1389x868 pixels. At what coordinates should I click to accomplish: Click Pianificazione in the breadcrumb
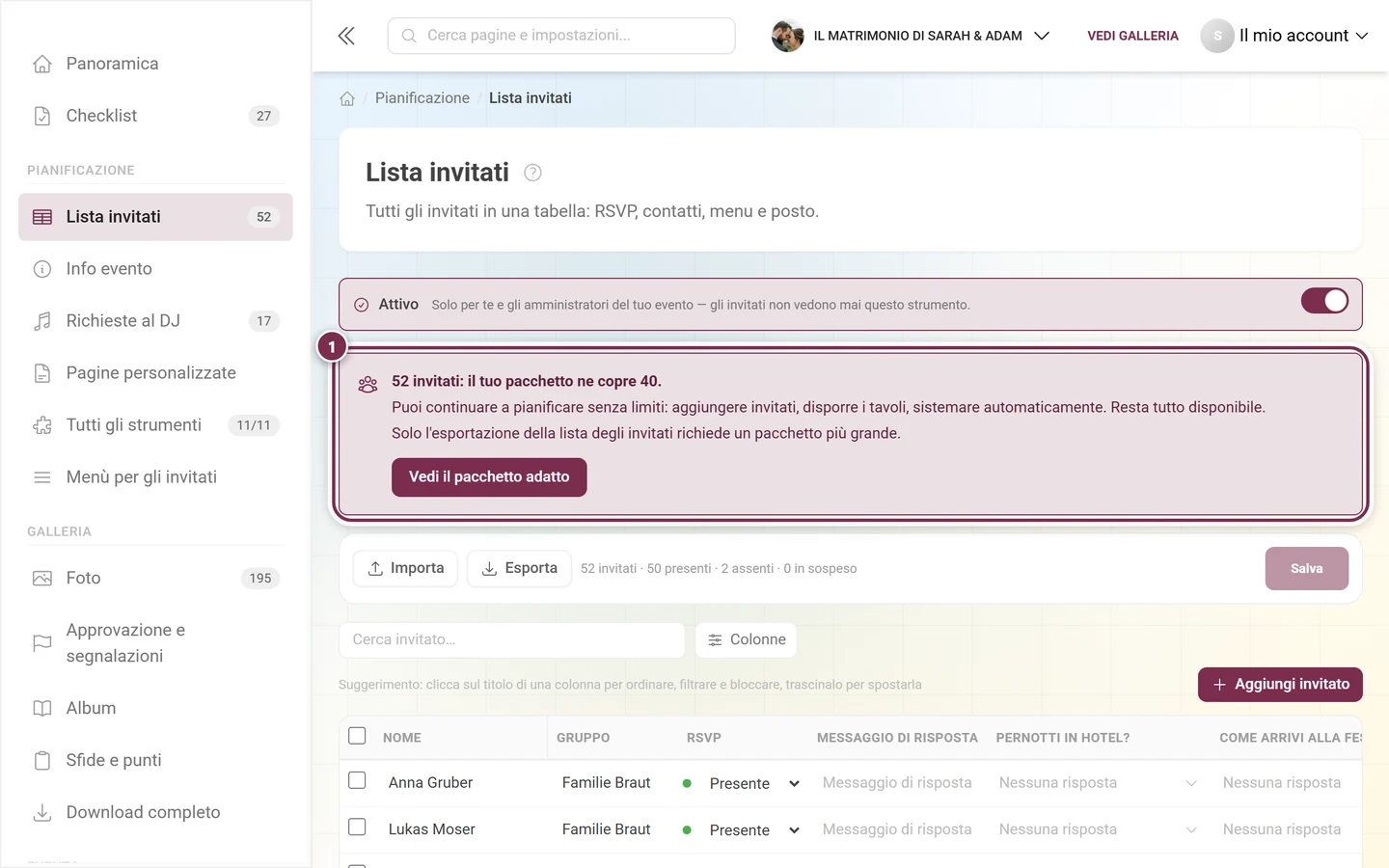click(422, 98)
